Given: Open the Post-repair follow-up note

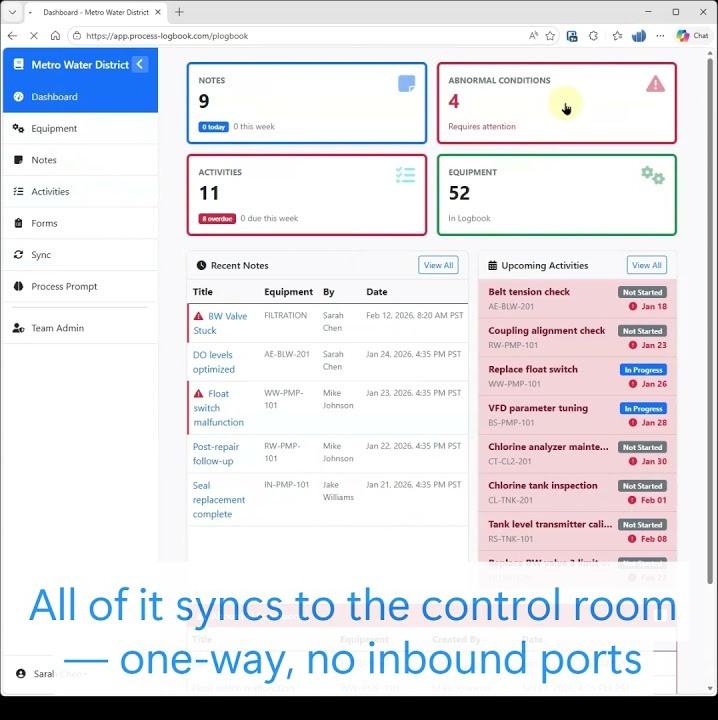Looking at the screenshot, I should coord(216,454).
